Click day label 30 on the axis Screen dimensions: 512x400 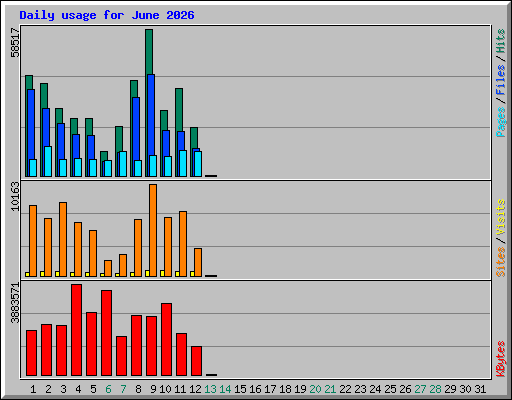465,389
